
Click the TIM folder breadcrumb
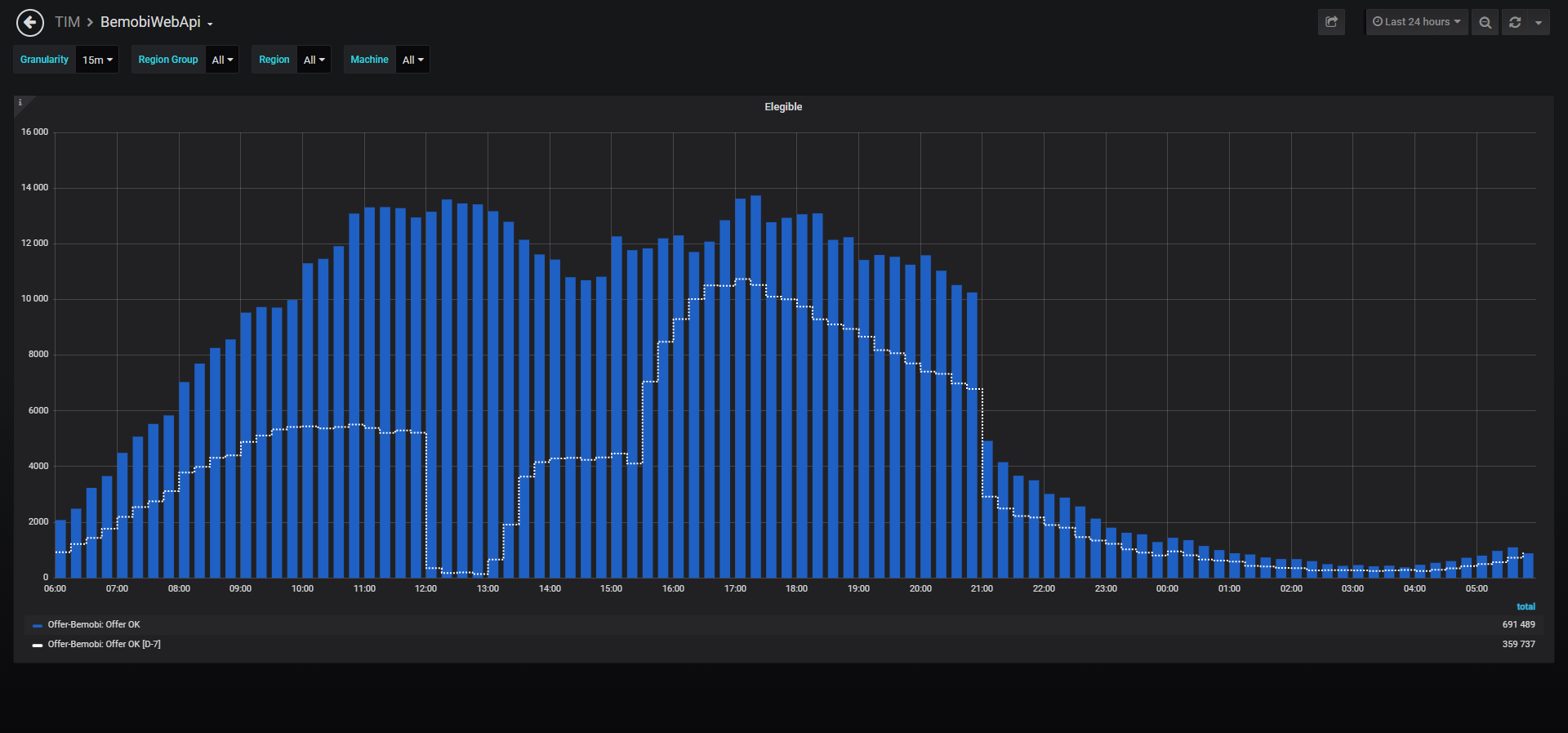coord(68,22)
